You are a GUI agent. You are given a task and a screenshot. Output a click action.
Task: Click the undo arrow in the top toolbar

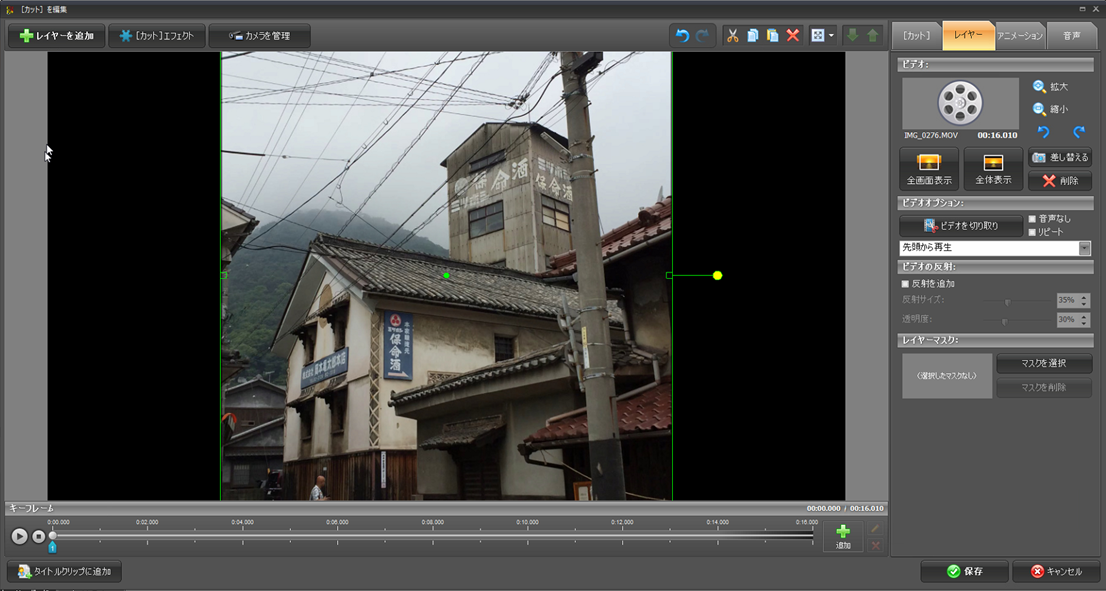(x=682, y=36)
